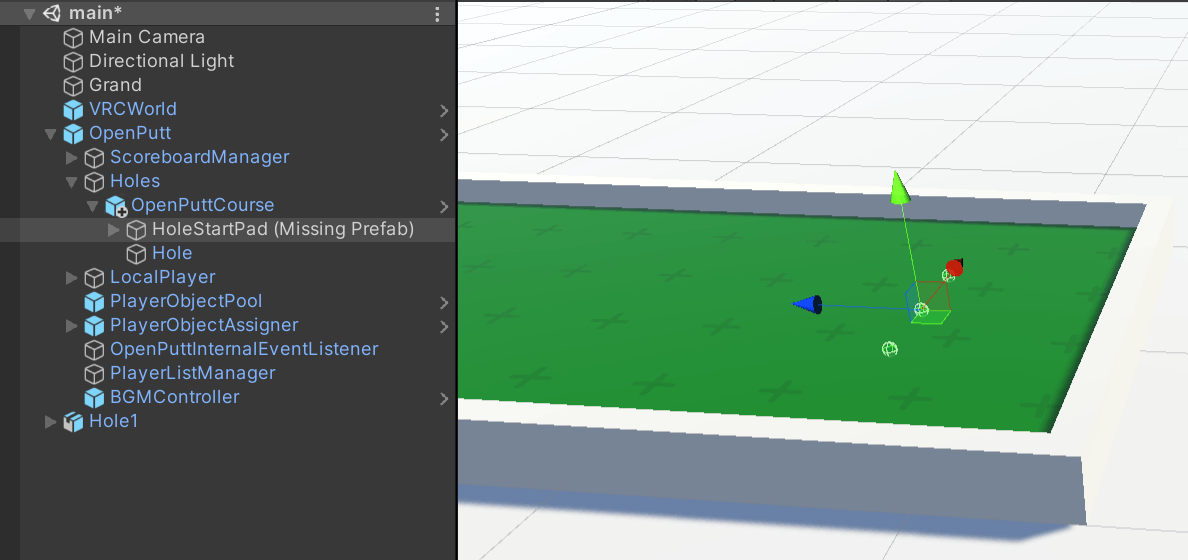
Task: Open OpenPutt prefab via its right chevron
Action: click(x=444, y=135)
